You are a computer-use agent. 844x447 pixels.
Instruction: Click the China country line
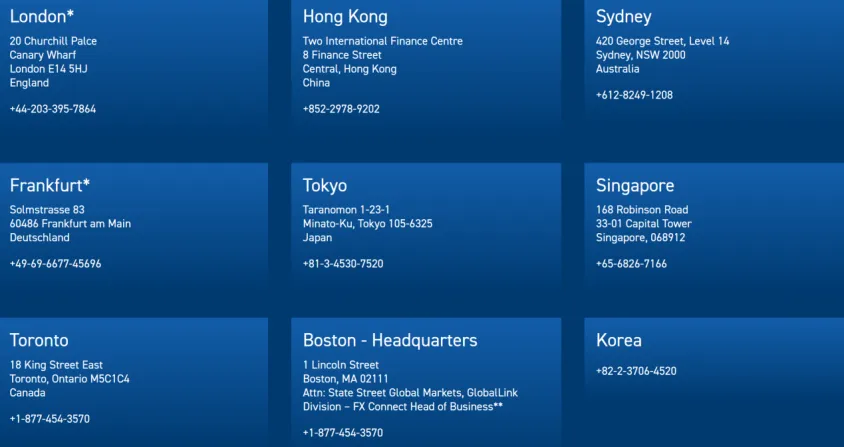point(316,83)
